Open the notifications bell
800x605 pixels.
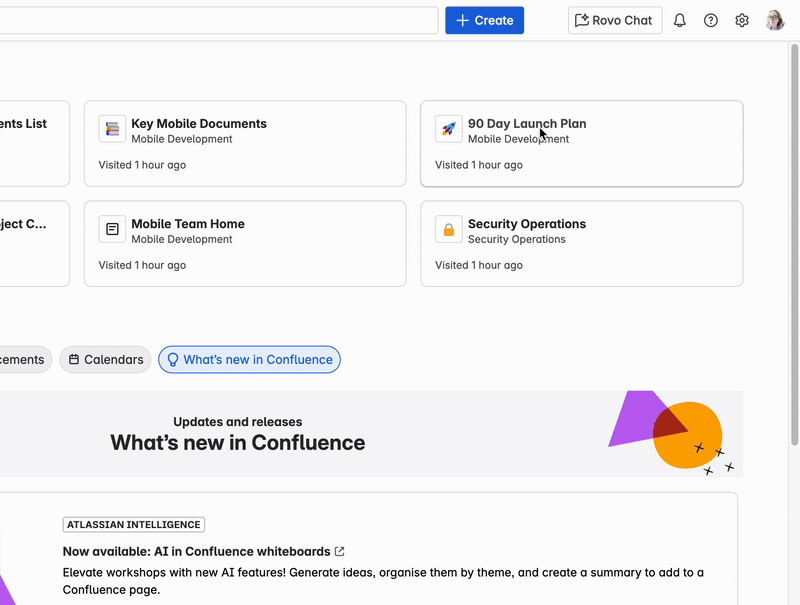pyautogui.click(x=679, y=20)
